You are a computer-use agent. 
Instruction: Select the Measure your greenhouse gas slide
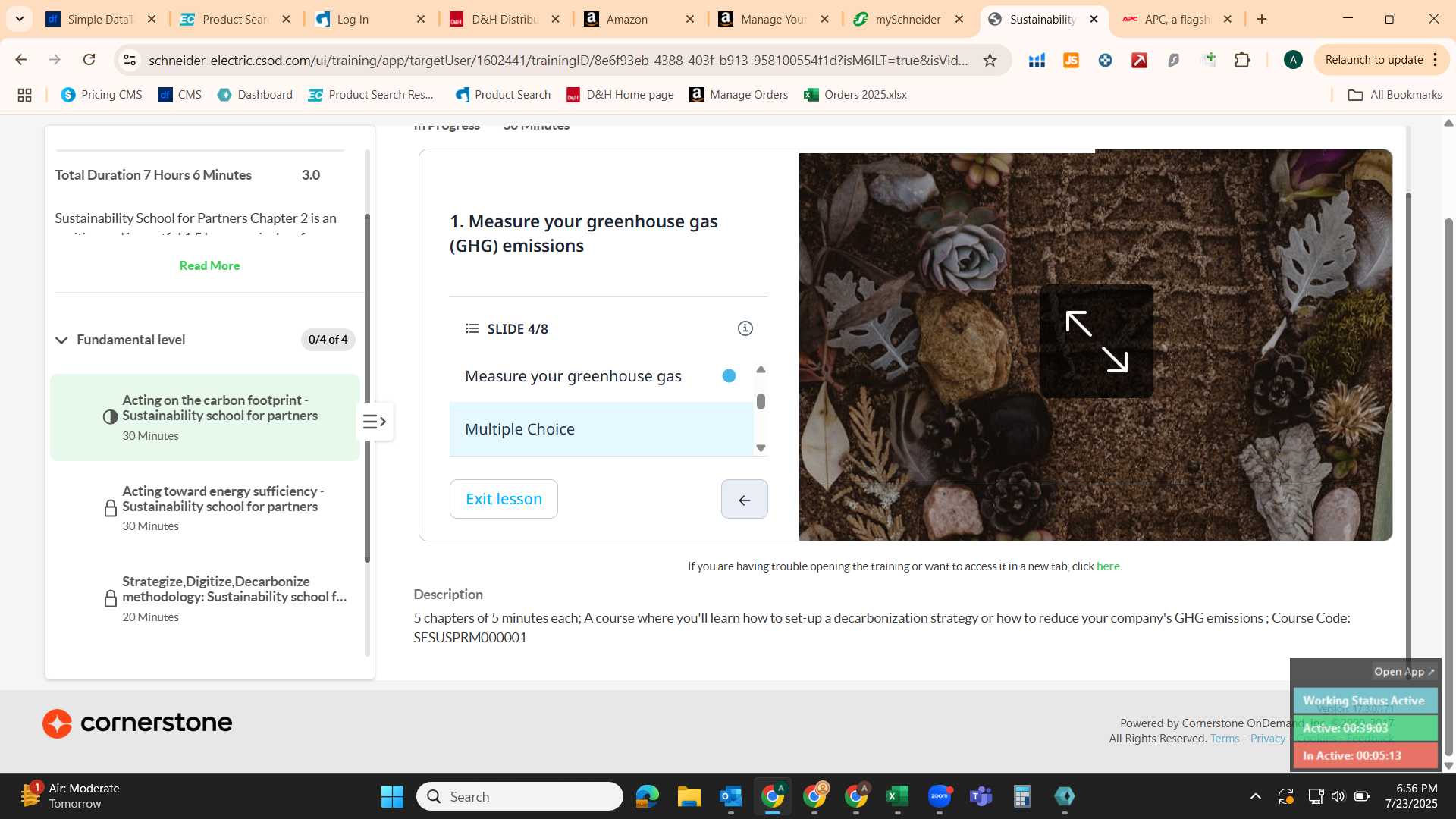tap(601, 376)
